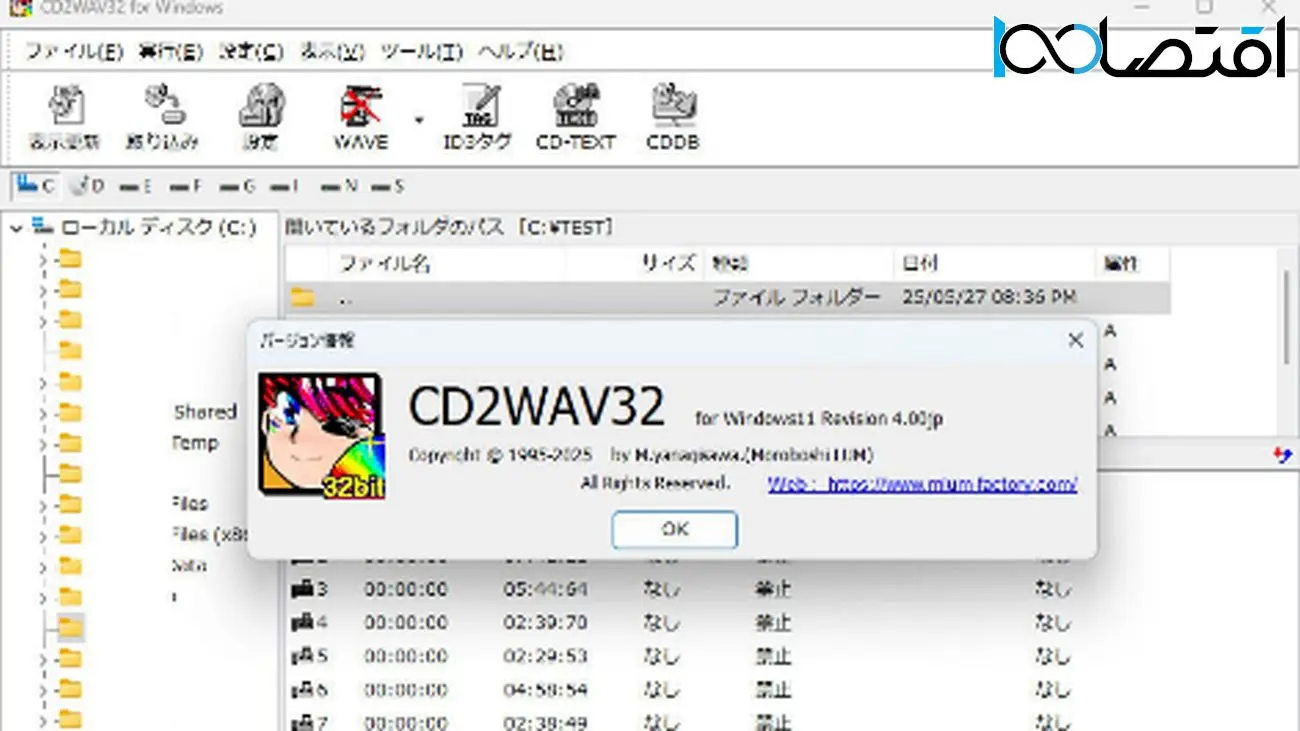This screenshot has height=731, width=1300.
Task: Expand the Temp folder tree node
Action: point(43,443)
